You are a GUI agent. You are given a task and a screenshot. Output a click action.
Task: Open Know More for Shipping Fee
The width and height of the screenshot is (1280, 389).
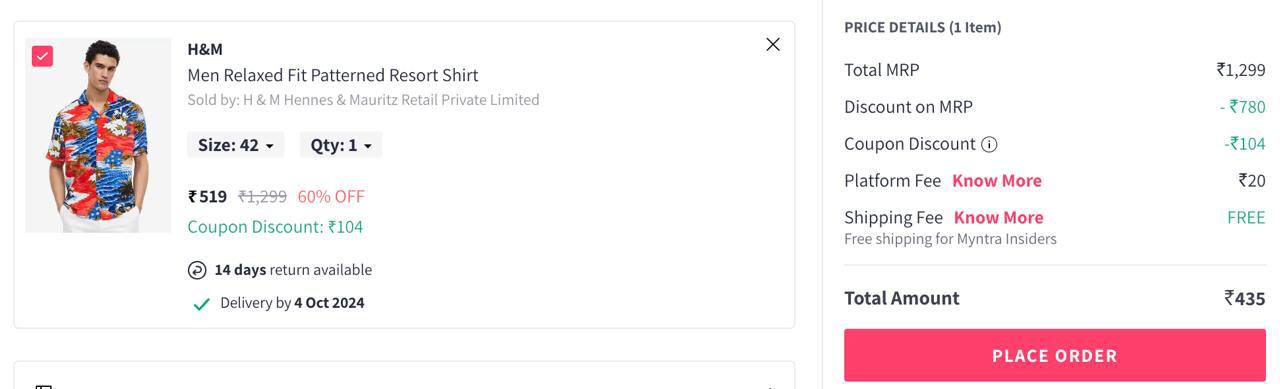click(x=998, y=218)
